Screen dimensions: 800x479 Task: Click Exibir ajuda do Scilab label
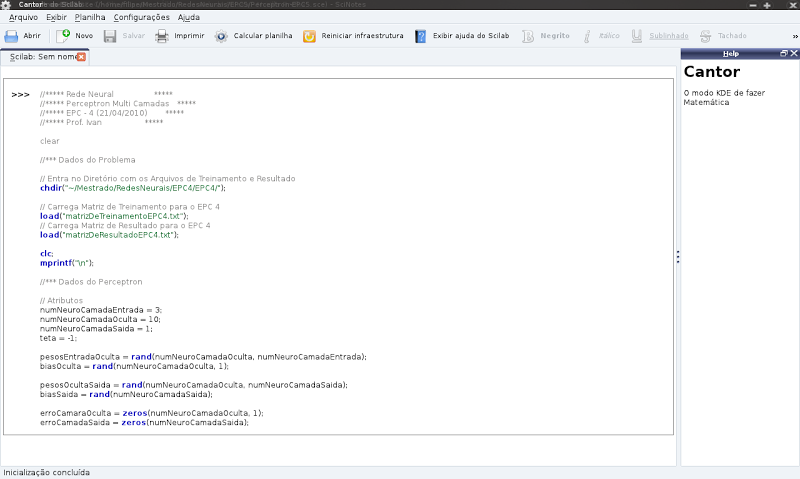coord(471,36)
